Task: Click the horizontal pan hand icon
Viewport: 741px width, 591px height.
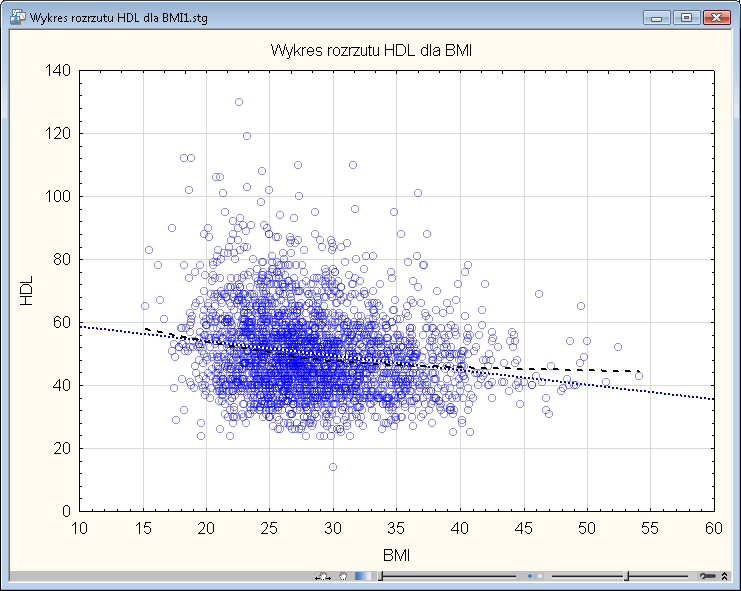Action: (x=323, y=577)
